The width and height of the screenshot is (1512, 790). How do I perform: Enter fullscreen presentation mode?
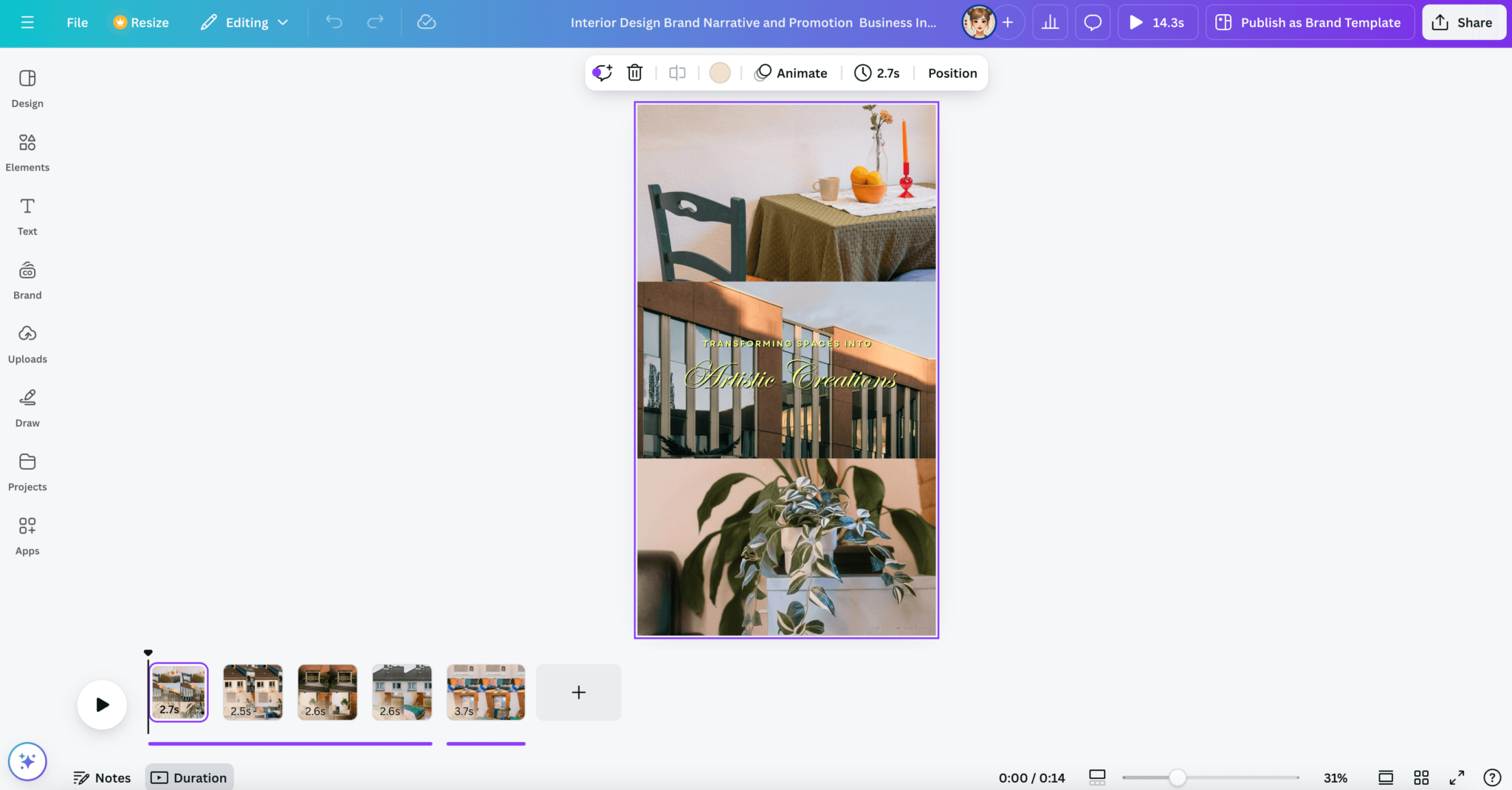tap(1457, 777)
